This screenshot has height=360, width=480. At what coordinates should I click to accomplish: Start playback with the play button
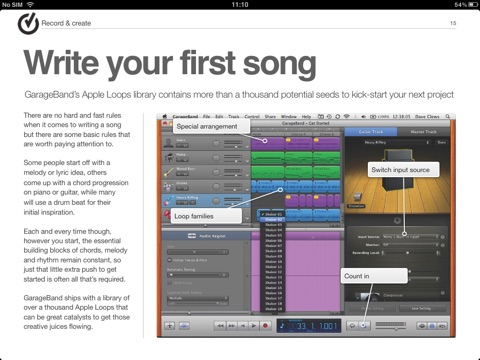point(254,326)
